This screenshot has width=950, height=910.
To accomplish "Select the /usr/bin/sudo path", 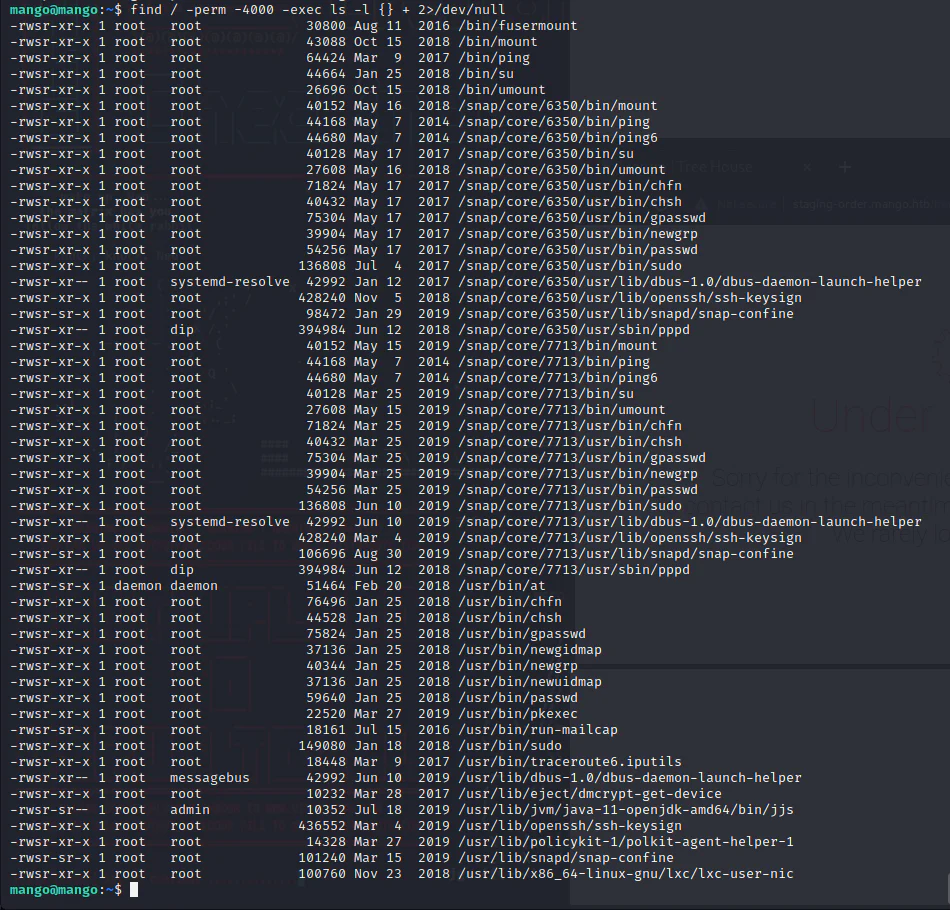I will [x=510, y=746].
